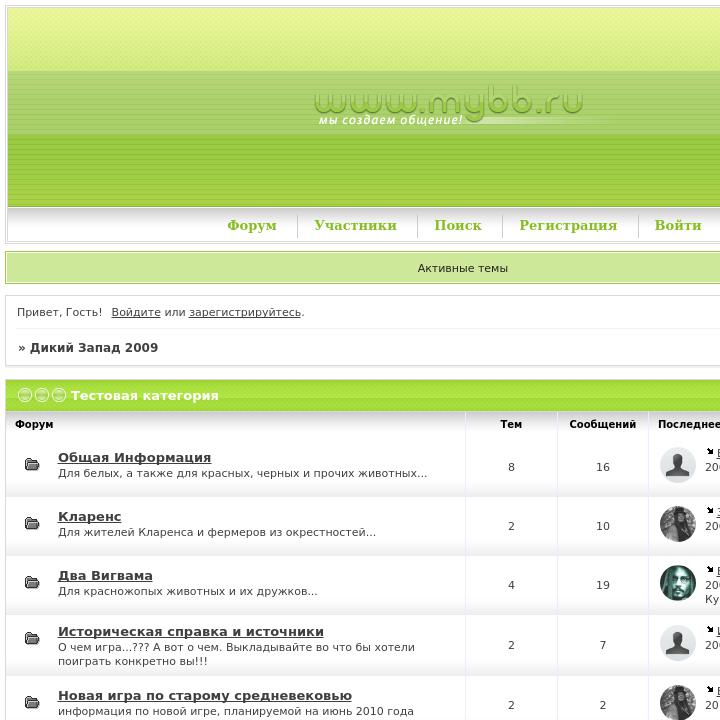This screenshot has height=720, width=720.
Task: Open Новая игра по старому средневековью forum
Action: pos(205,696)
